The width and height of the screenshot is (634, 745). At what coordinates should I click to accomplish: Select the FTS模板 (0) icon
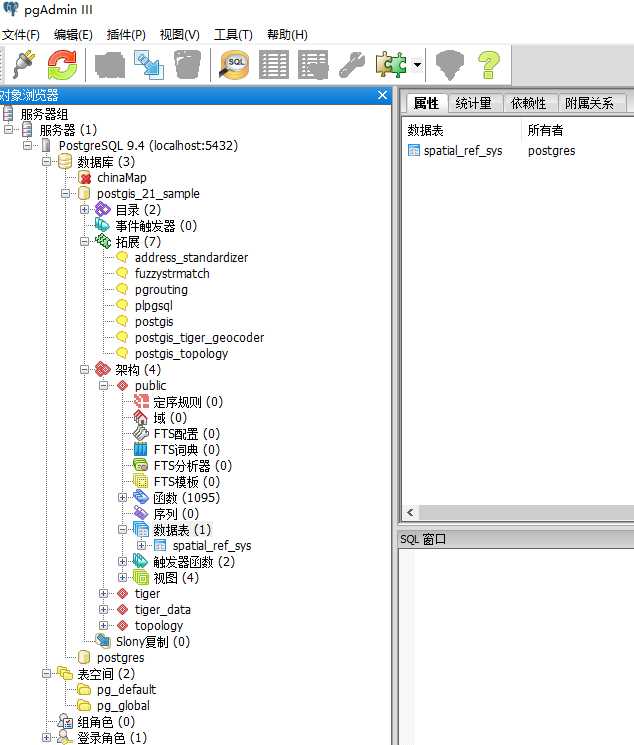(x=141, y=481)
